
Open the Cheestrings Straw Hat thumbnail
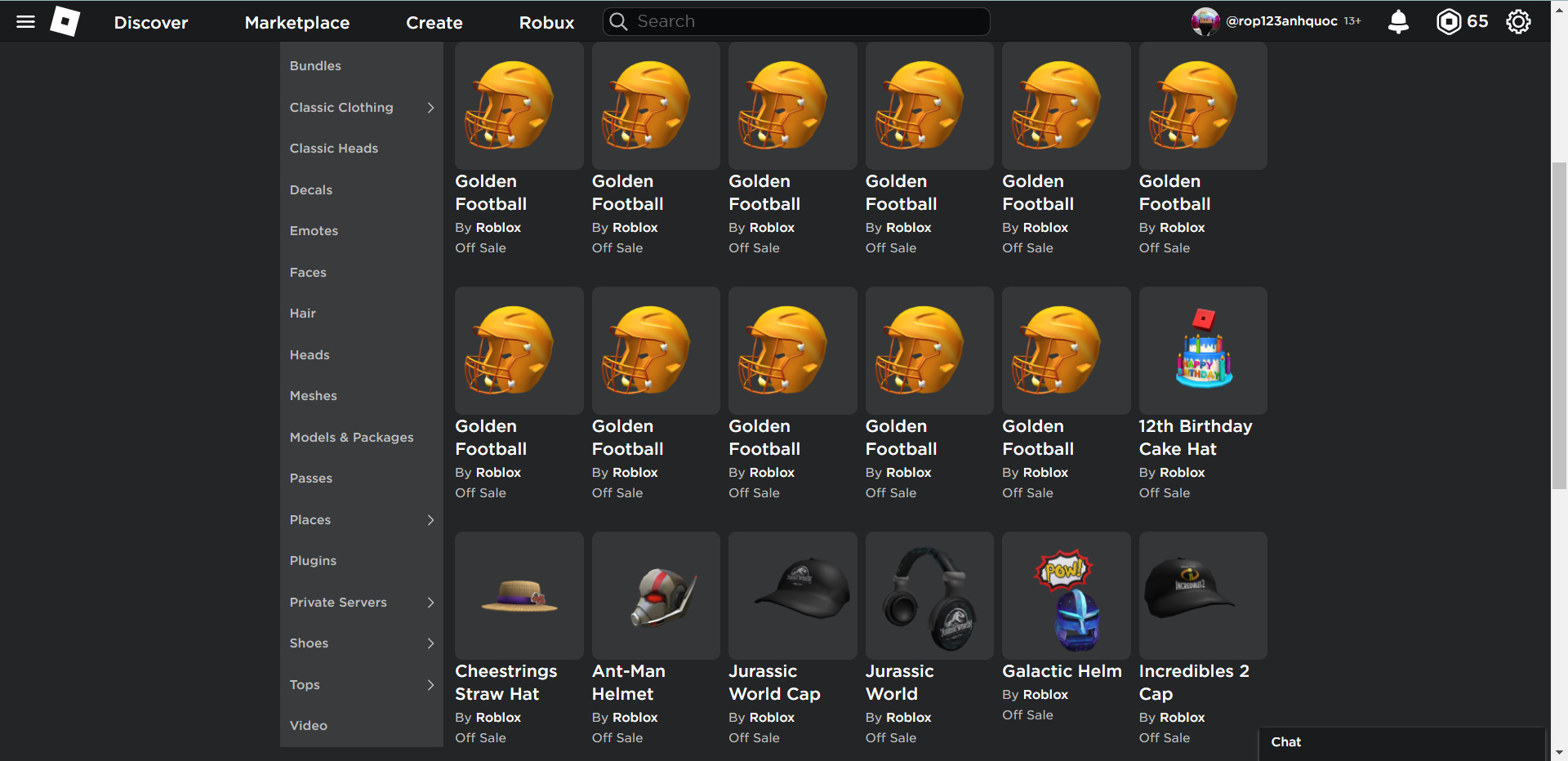[x=519, y=595]
